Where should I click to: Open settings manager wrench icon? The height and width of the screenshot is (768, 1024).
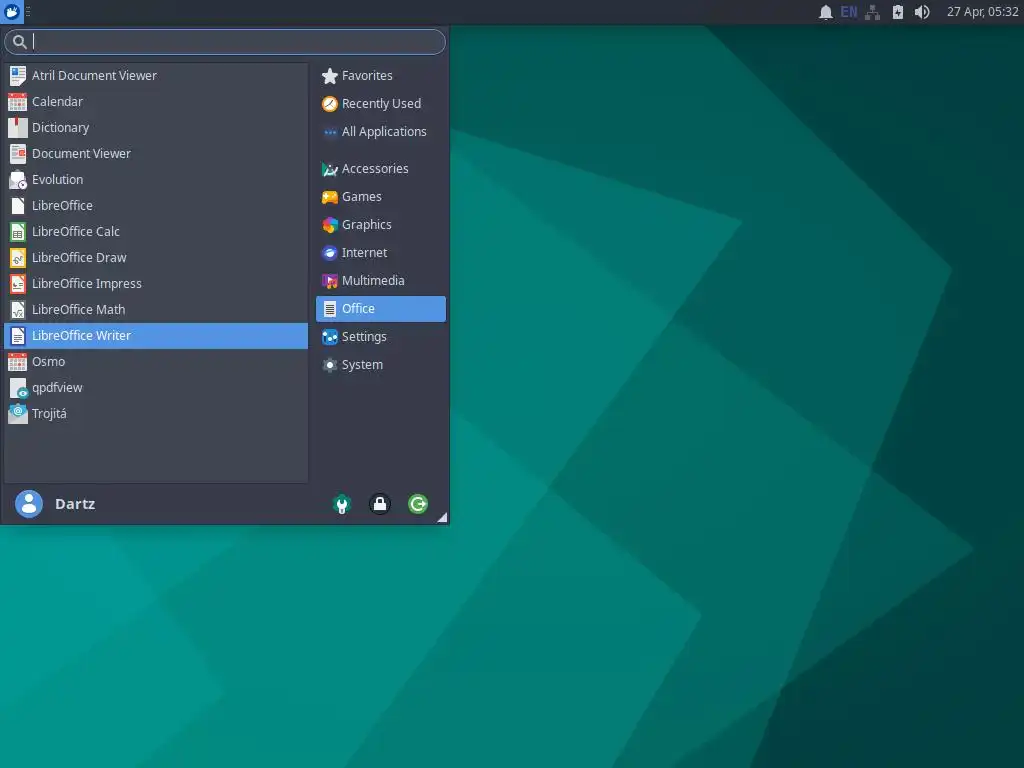[x=342, y=504]
